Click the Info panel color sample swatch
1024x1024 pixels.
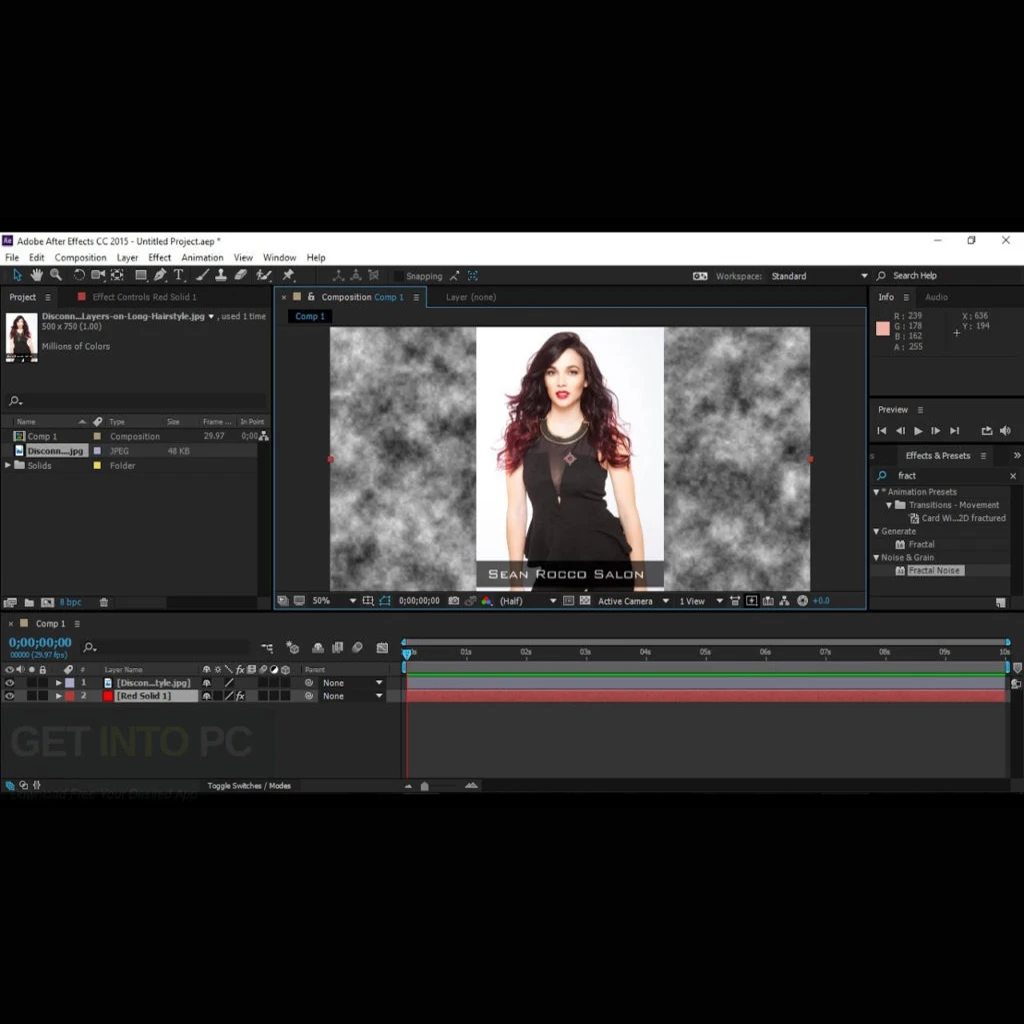[x=882, y=328]
